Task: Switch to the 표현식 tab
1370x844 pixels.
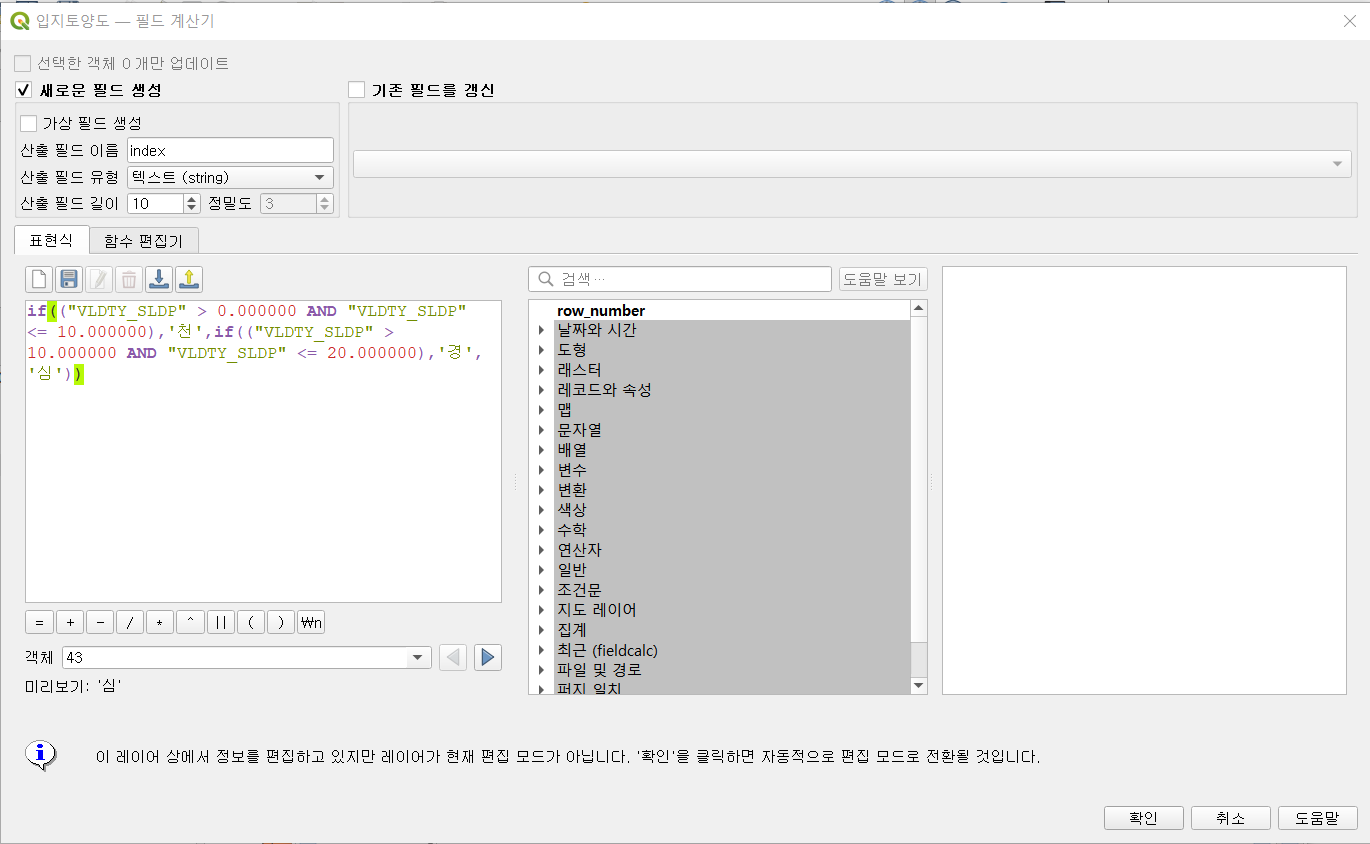Action: click(x=52, y=240)
